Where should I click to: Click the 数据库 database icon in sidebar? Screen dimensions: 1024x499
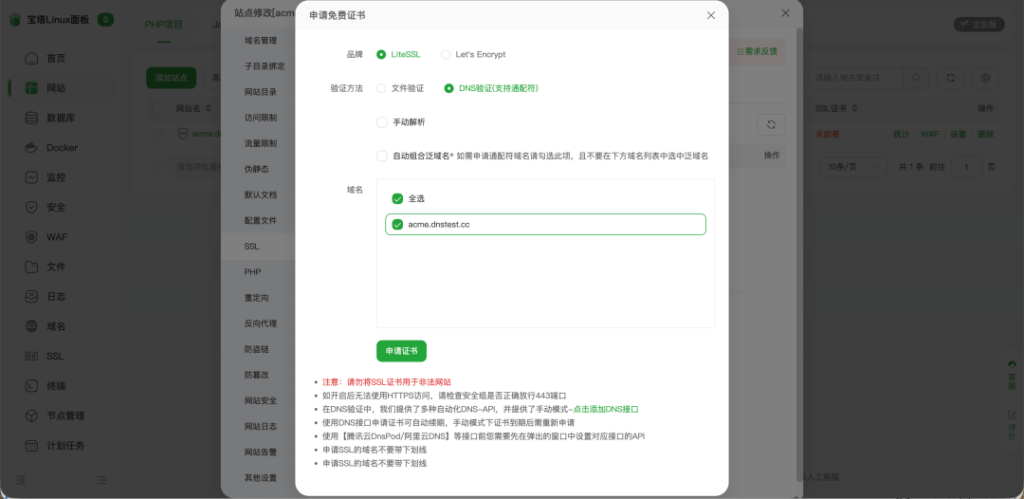(31, 118)
